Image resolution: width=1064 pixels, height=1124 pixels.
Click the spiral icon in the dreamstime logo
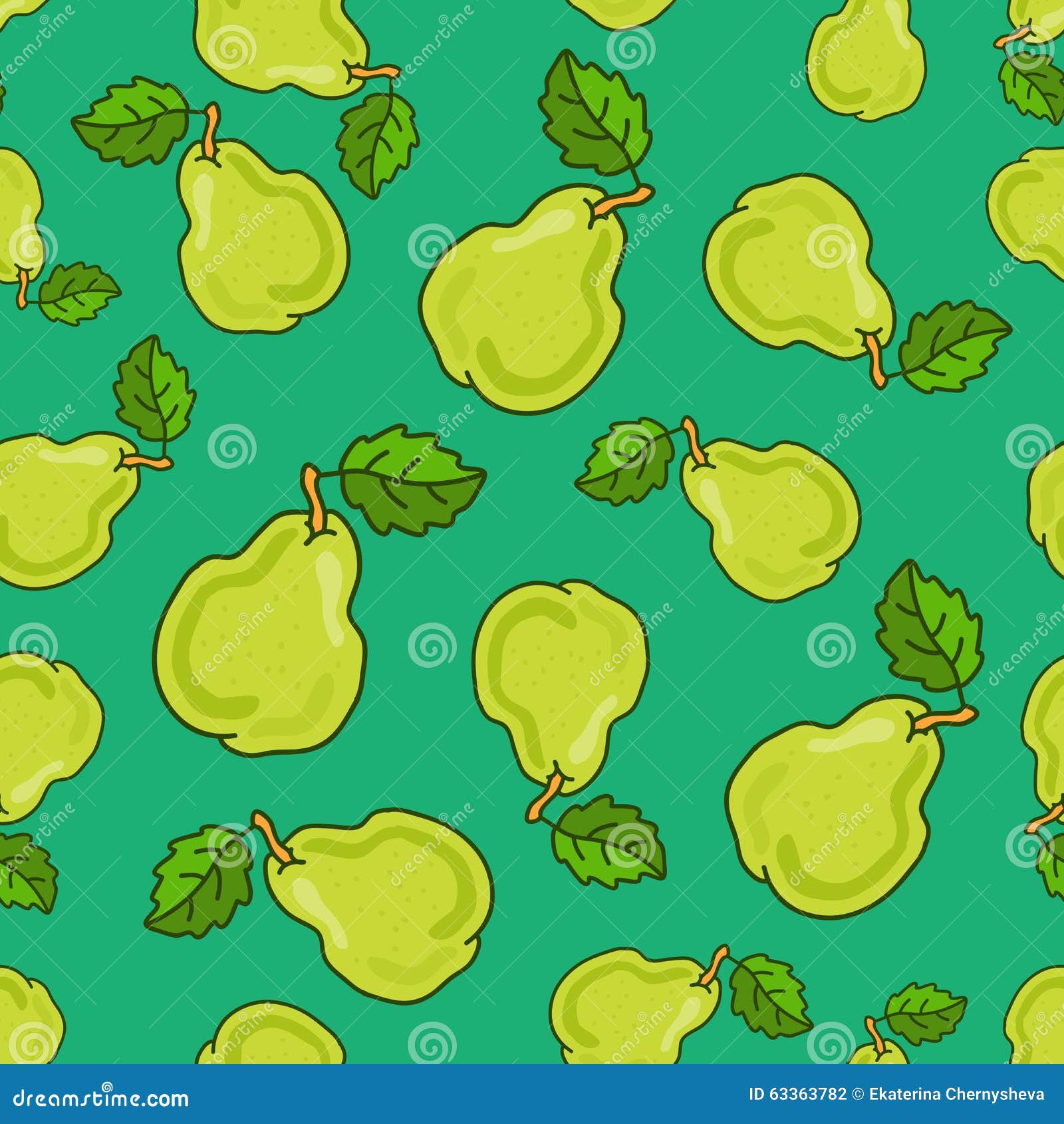coord(106,1087)
